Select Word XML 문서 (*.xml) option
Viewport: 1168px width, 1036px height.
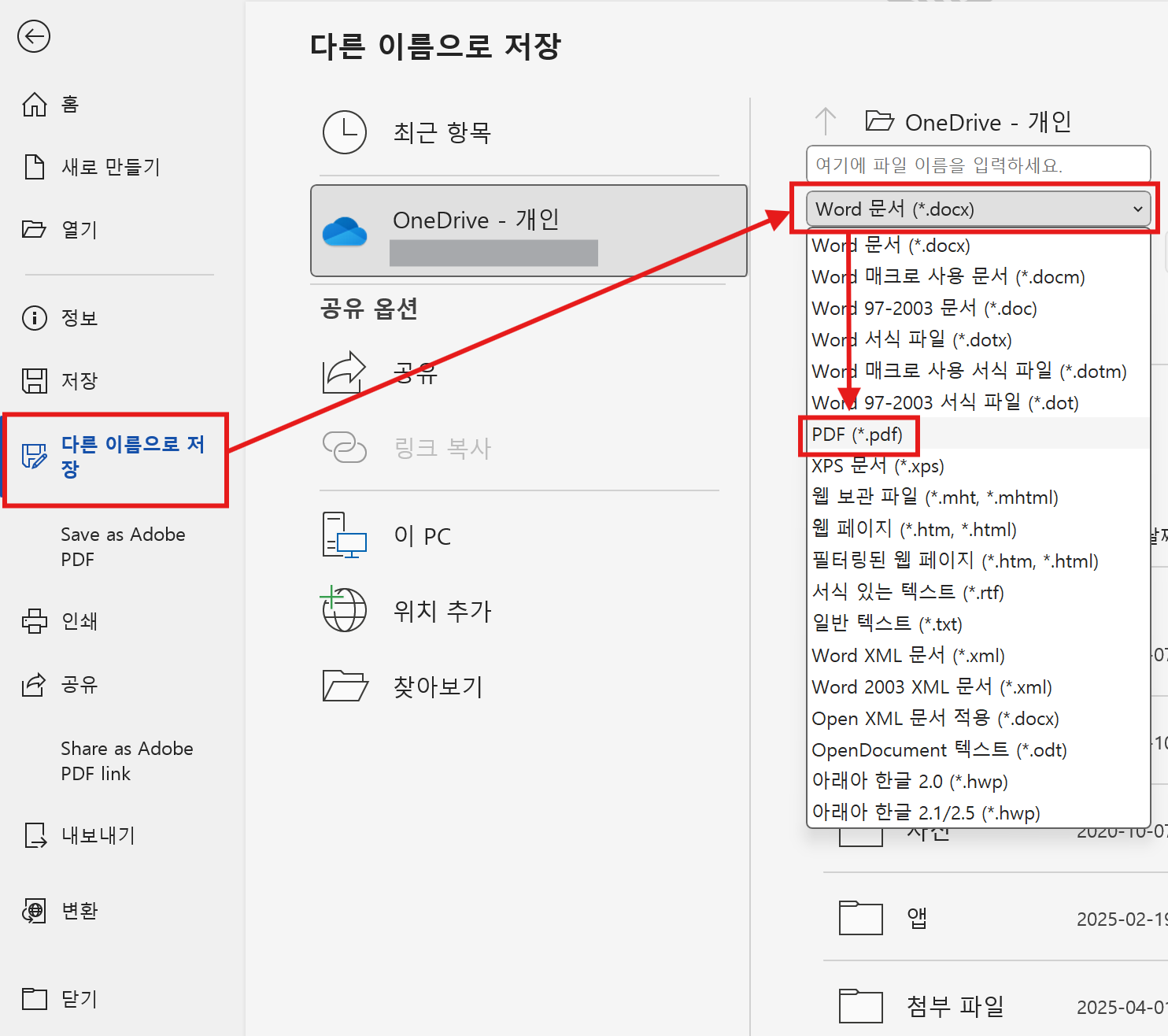(x=978, y=655)
